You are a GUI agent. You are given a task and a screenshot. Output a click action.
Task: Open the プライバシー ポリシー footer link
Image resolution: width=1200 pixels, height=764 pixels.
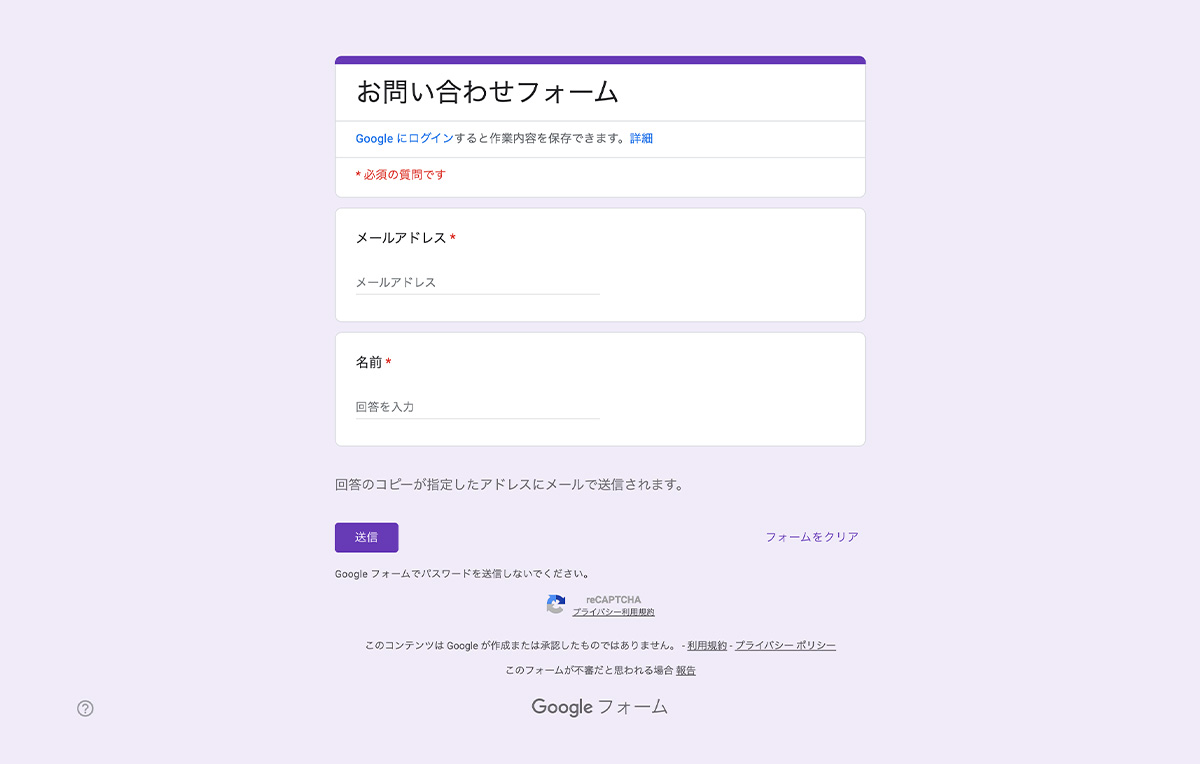tap(785, 646)
